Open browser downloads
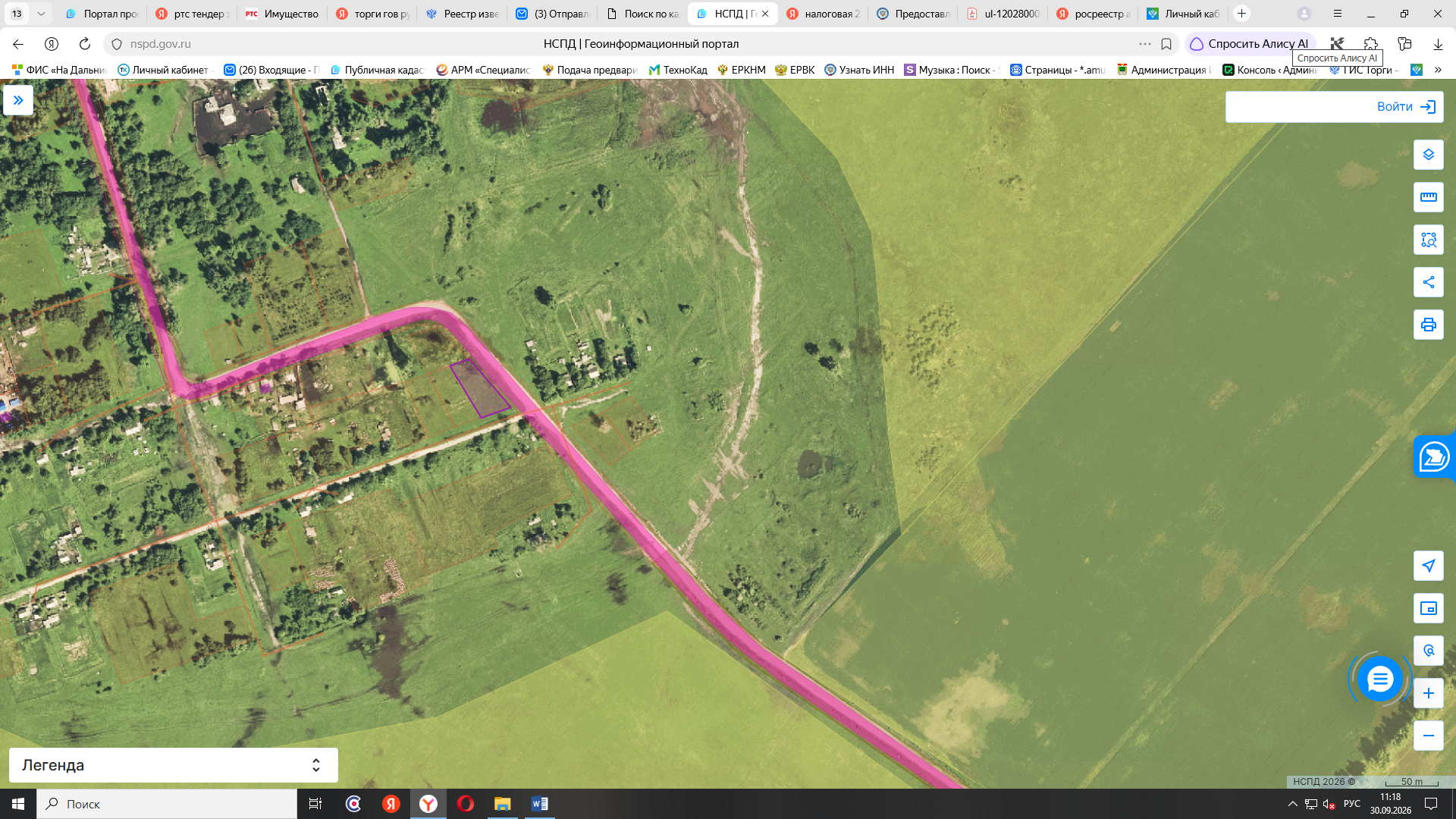This screenshot has height=819, width=1456. tap(1438, 44)
